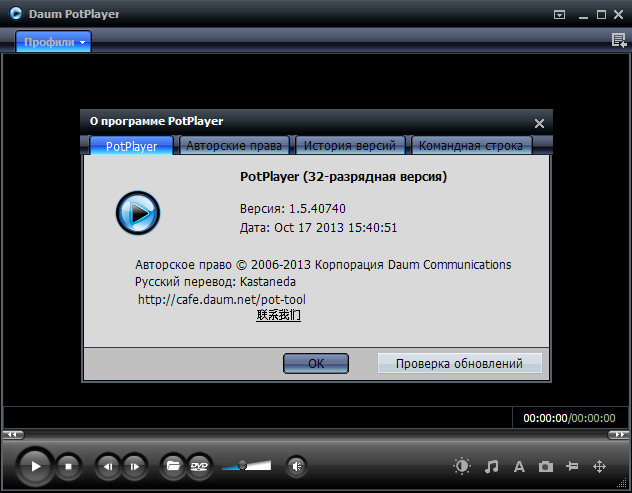Open file using the folder icon

[173, 466]
